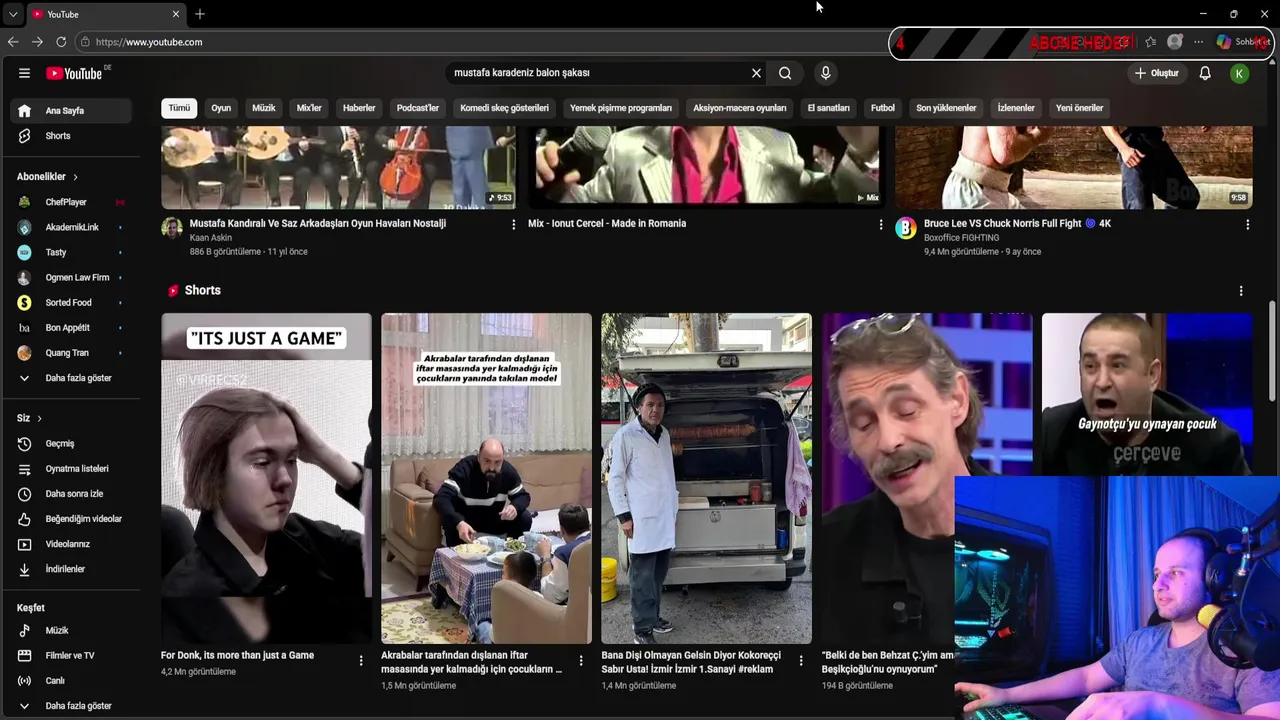Image resolution: width=1280 pixels, height=720 pixels.
Task: Click the YouTube logo
Action: (x=74, y=73)
